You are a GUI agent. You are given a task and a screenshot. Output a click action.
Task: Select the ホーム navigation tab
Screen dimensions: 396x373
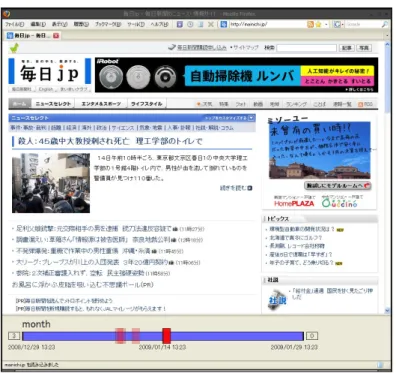[19, 104]
